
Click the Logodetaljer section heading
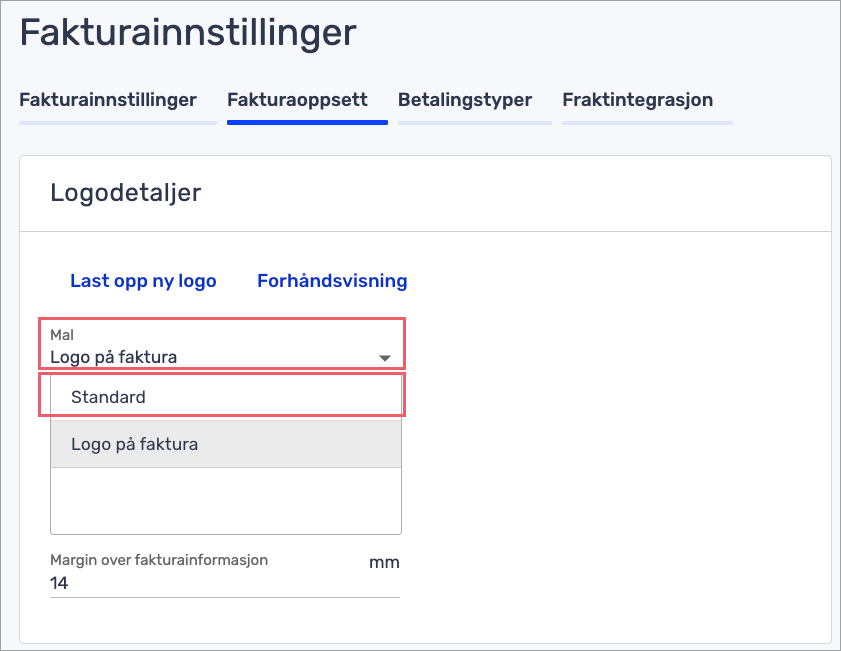click(x=125, y=193)
